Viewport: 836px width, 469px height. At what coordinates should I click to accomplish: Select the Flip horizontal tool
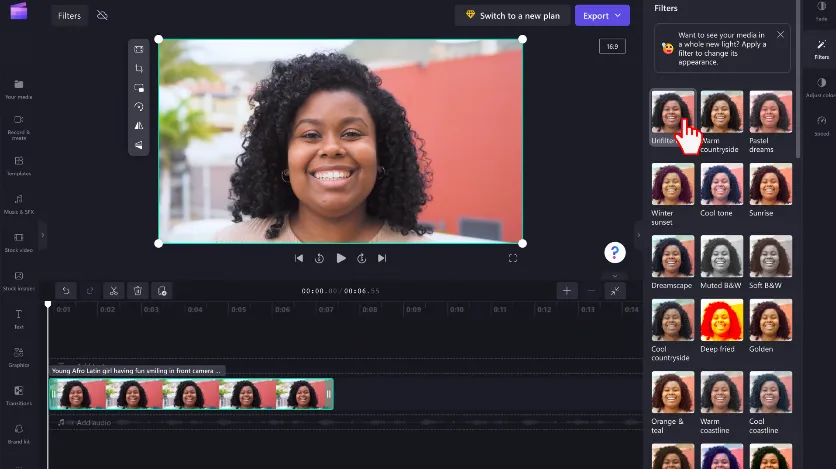coord(139,126)
